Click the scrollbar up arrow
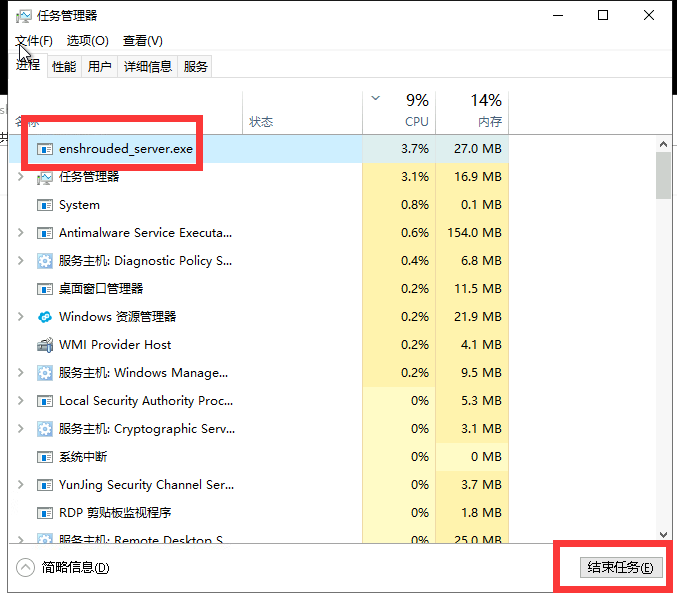The width and height of the screenshot is (677, 595). pos(664,144)
